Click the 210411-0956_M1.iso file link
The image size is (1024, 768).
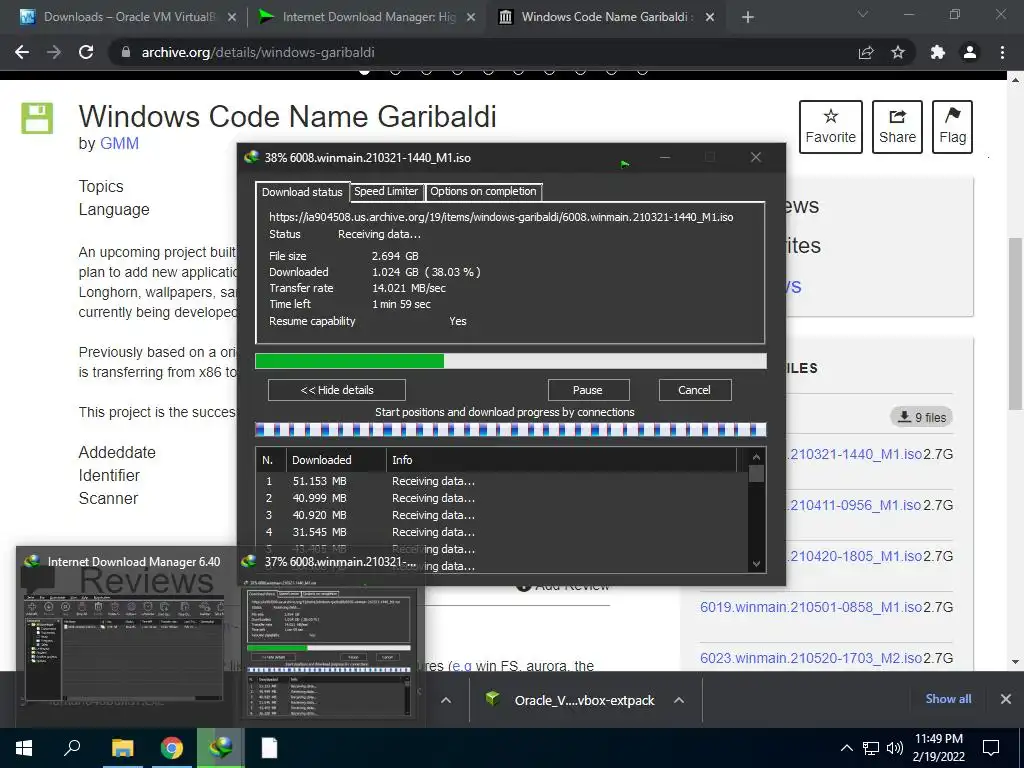[854, 505]
